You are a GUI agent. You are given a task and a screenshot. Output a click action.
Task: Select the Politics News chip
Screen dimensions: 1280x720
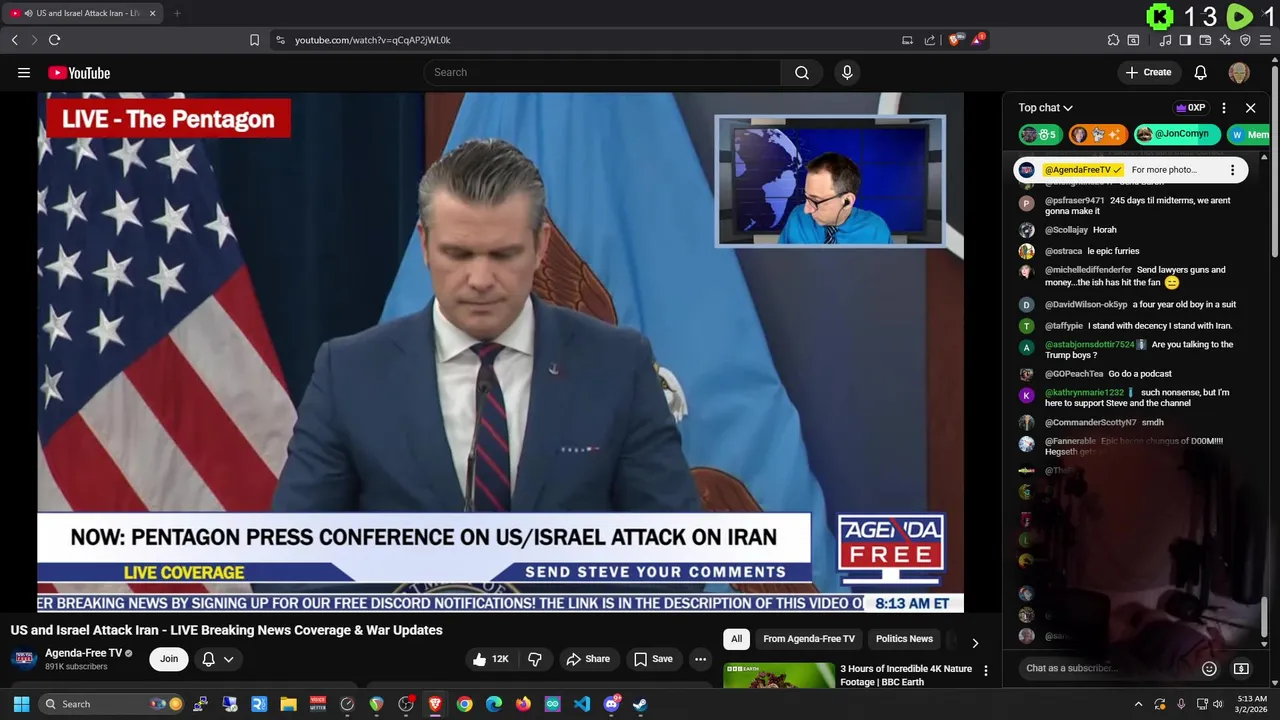pos(904,639)
